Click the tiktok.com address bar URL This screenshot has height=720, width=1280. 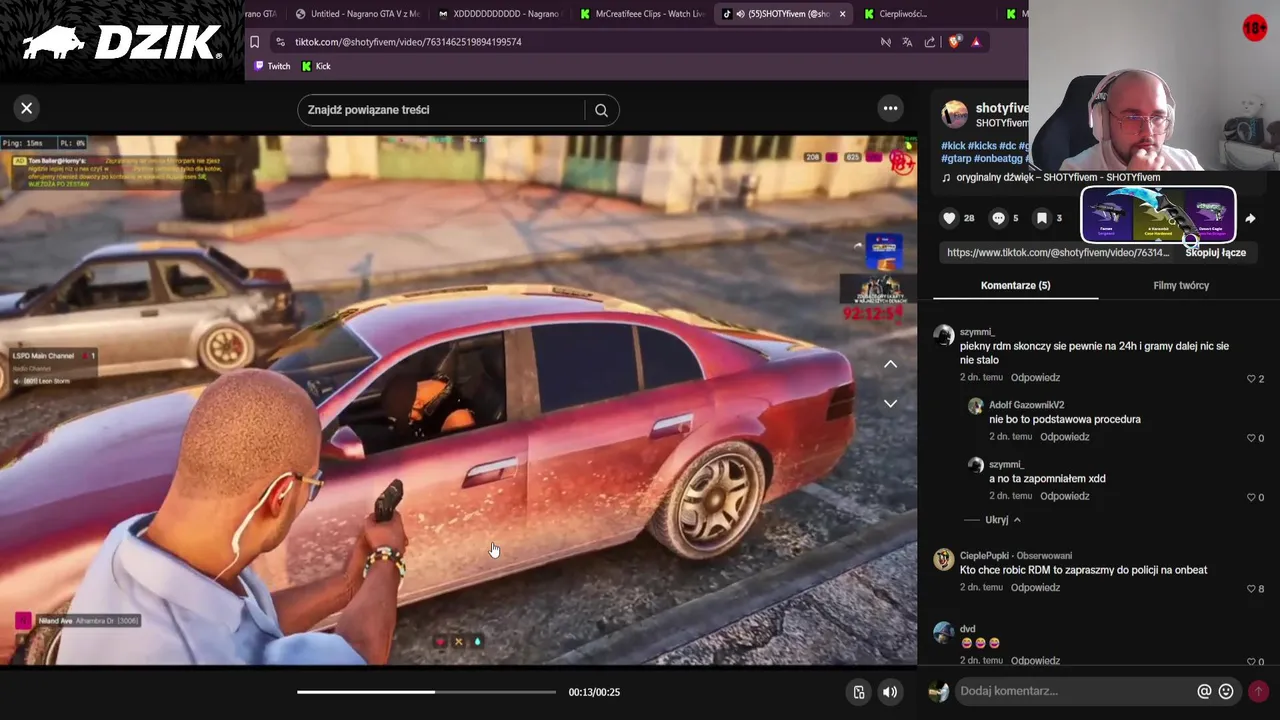[408, 42]
